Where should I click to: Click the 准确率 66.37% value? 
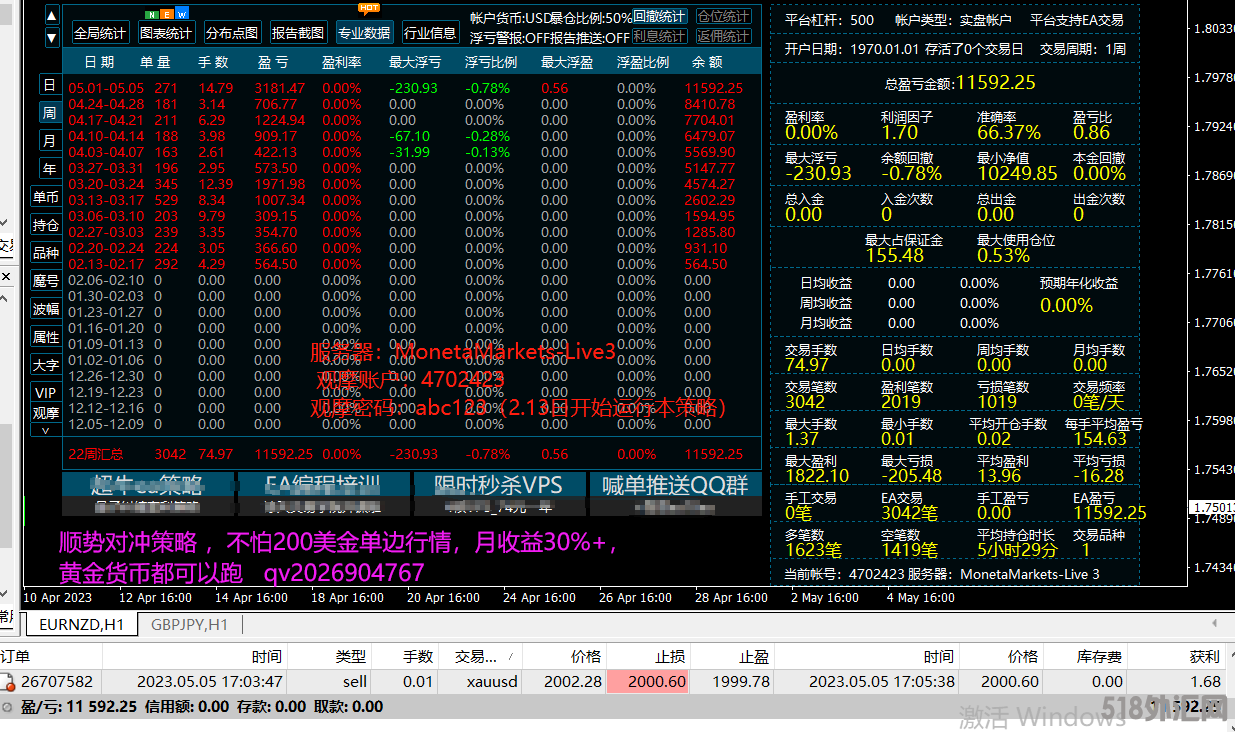click(x=1009, y=132)
